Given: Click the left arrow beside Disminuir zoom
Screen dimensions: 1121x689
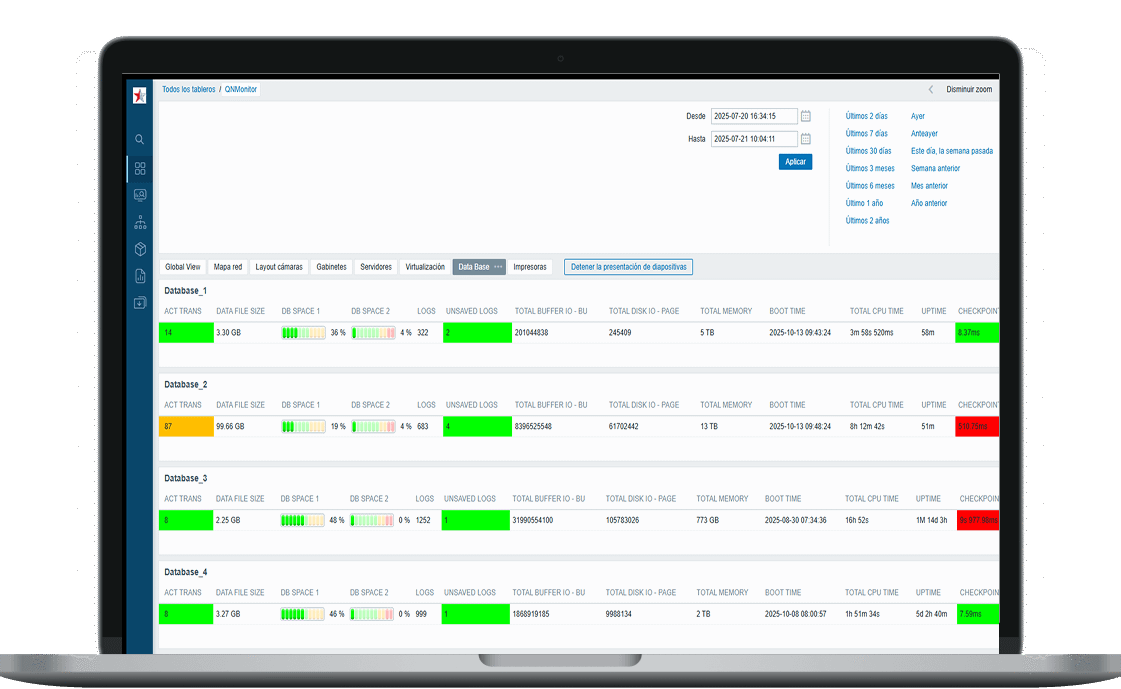Looking at the screenshot, I should point(931,89).
